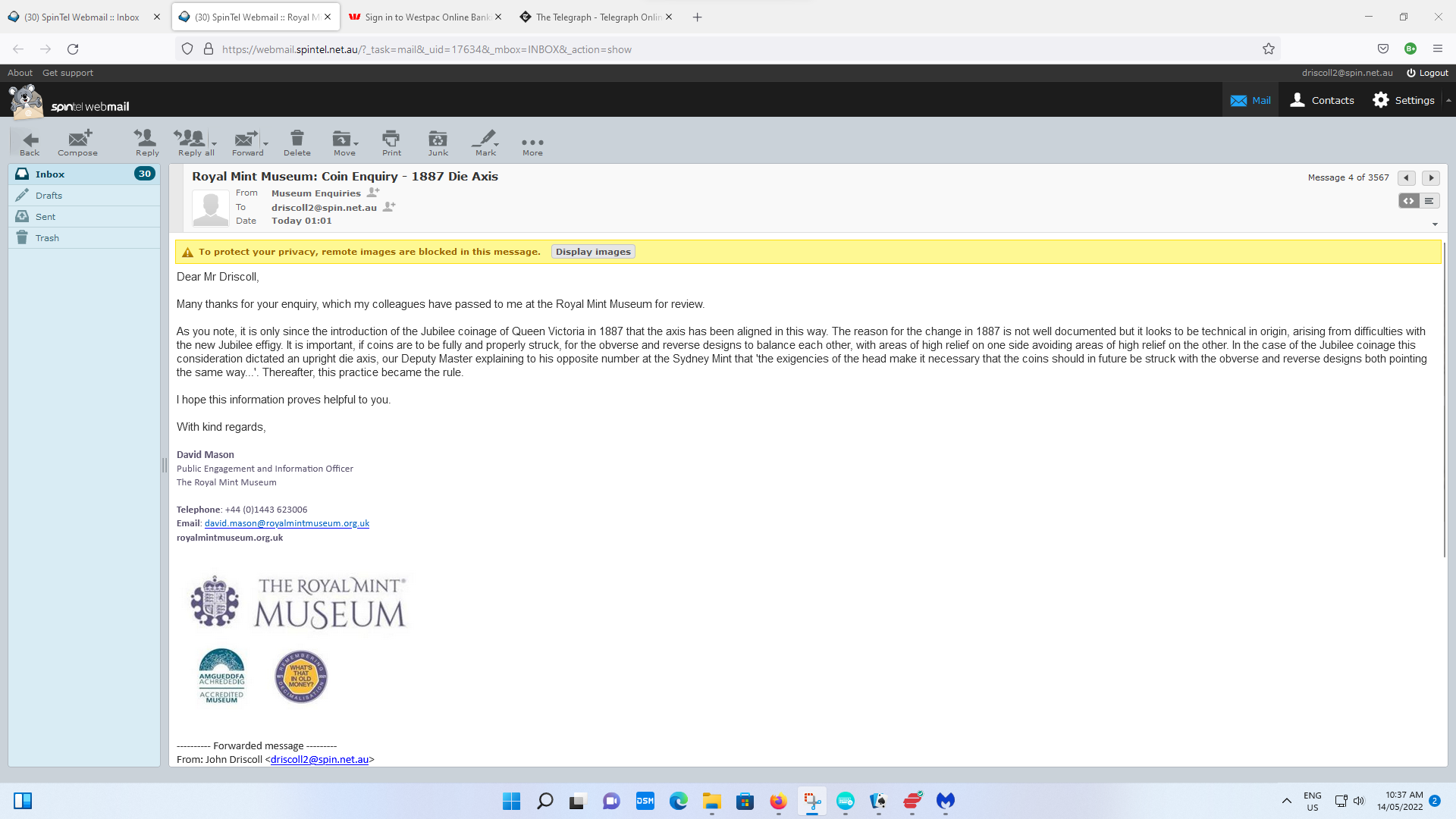Click the Display images button
The width and height of the screenshot is (1456, 819).
point(593,252)
